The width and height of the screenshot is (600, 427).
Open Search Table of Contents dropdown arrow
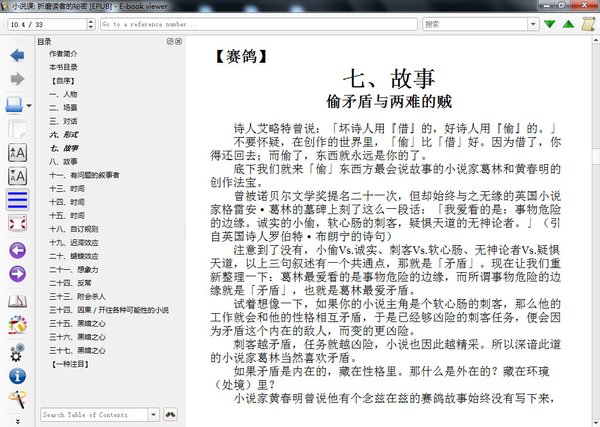[153, 414]
